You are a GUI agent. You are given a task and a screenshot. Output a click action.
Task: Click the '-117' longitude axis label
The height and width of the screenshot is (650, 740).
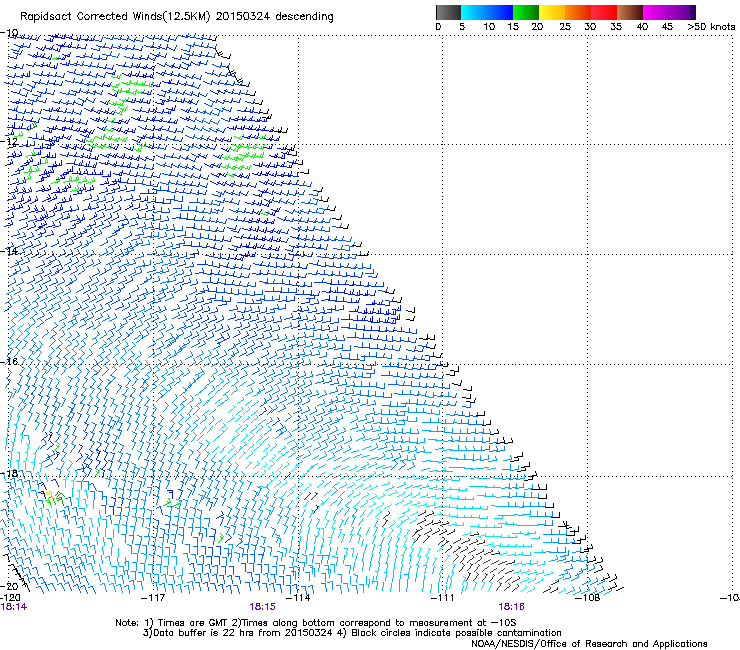(x=153, y=598)
